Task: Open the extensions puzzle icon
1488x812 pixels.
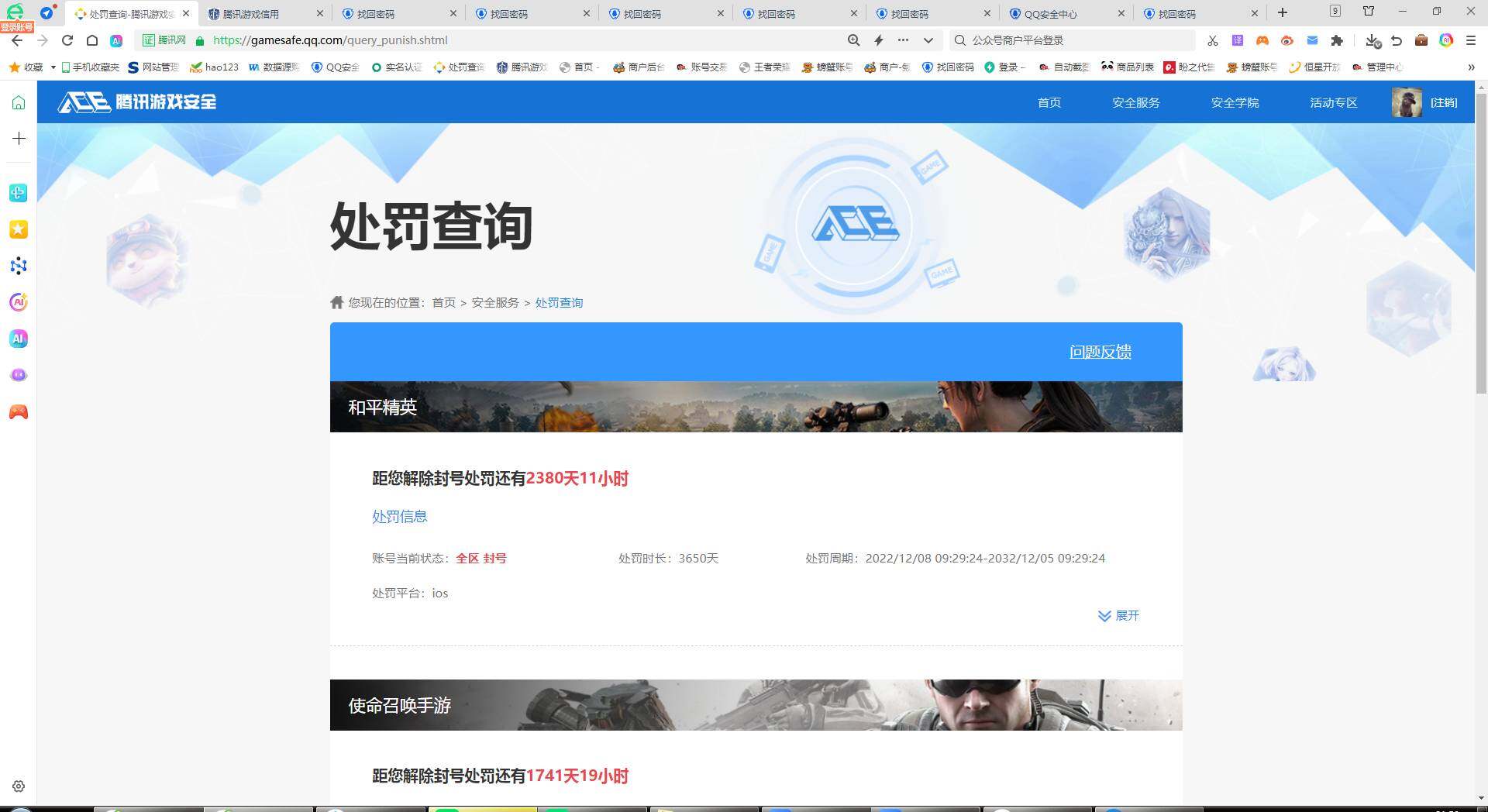Action: pyautogui.click(x=1337, y=40)
